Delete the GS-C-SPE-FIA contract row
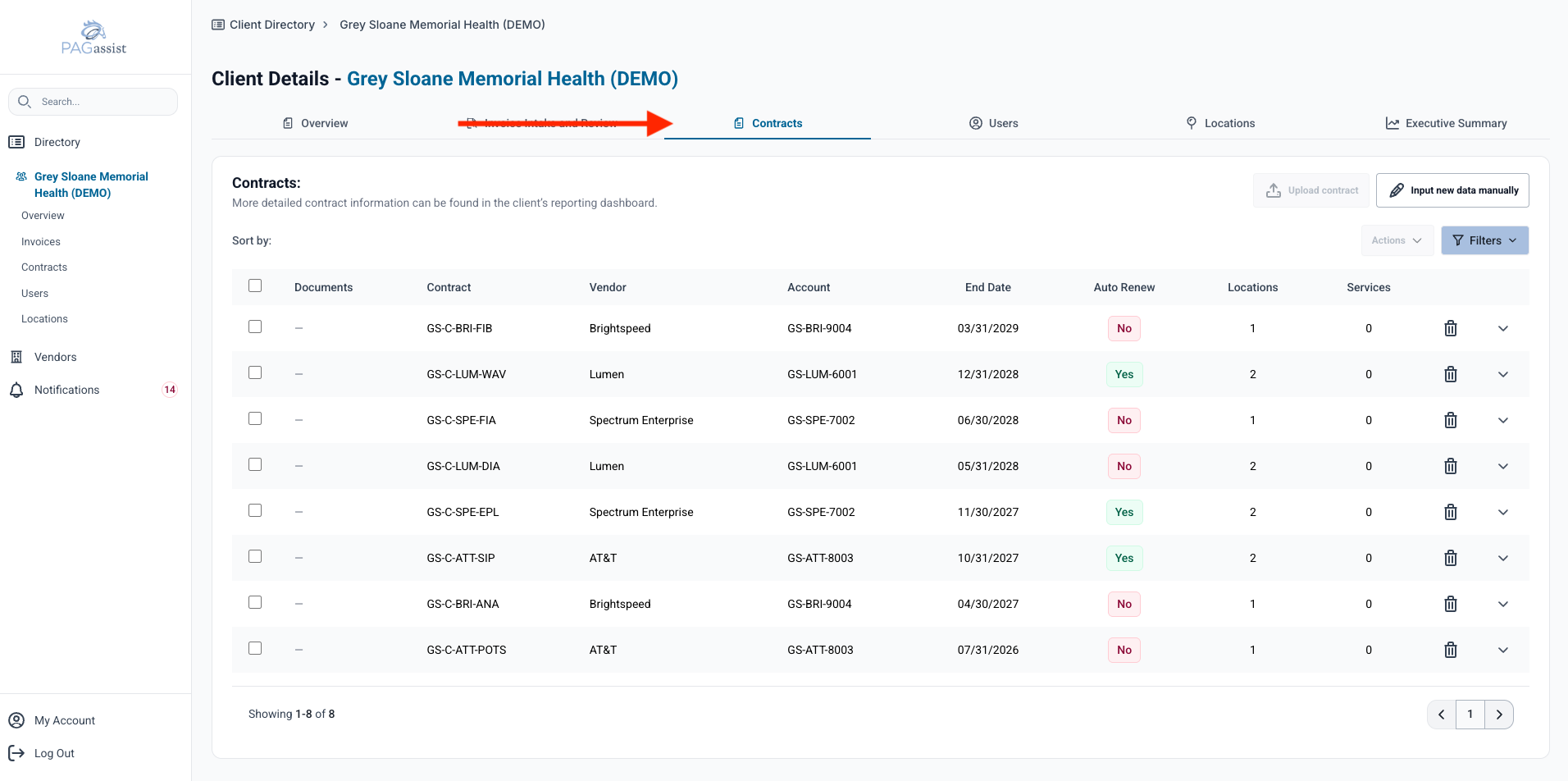The width and height of the screenshot is (1568, 781). coord(1450,420)
